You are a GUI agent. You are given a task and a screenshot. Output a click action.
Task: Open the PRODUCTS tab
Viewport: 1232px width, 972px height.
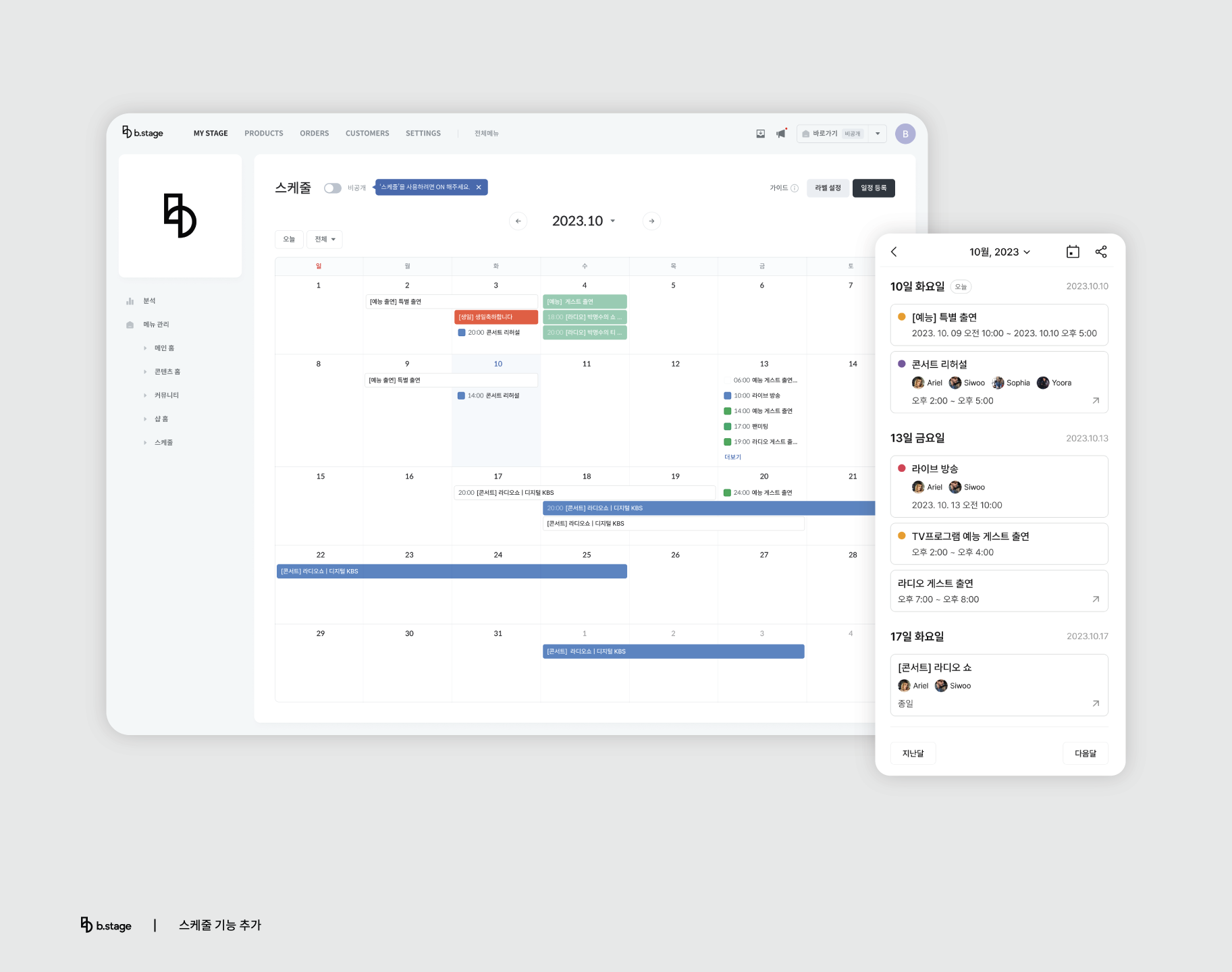pos(264,134)
